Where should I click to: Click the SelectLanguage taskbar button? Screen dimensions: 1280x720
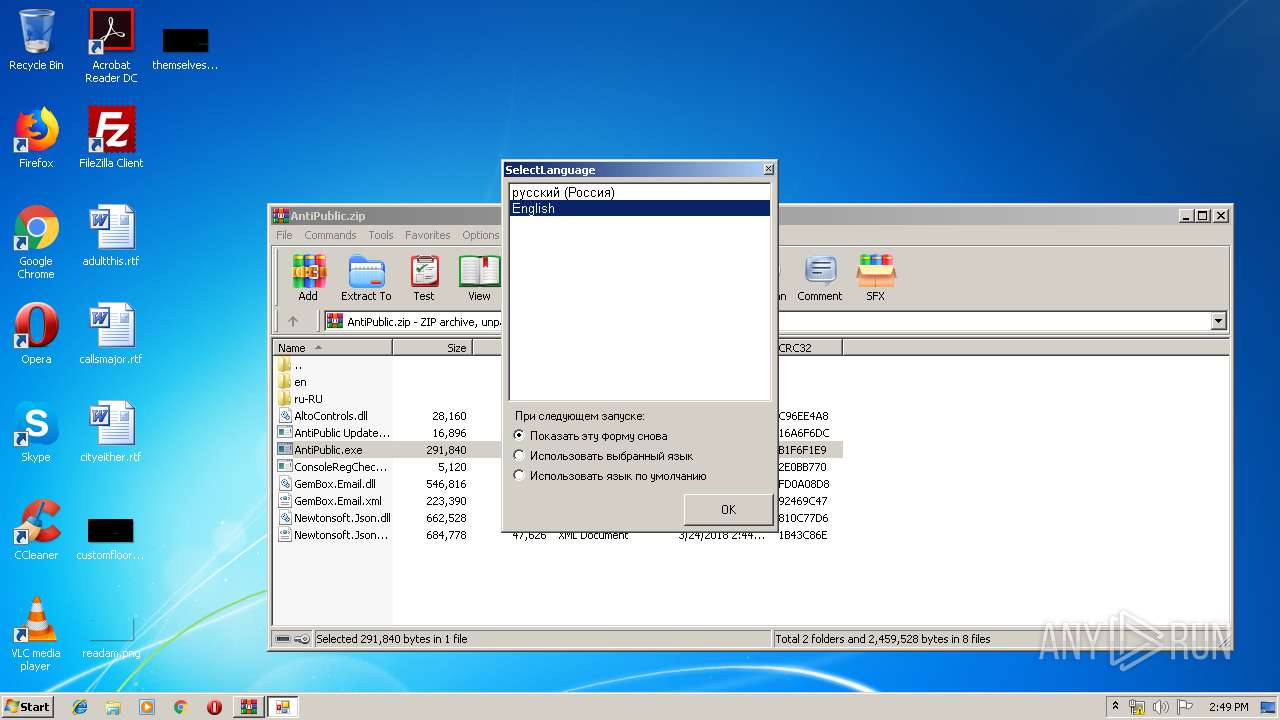click(x=283, y=707)
